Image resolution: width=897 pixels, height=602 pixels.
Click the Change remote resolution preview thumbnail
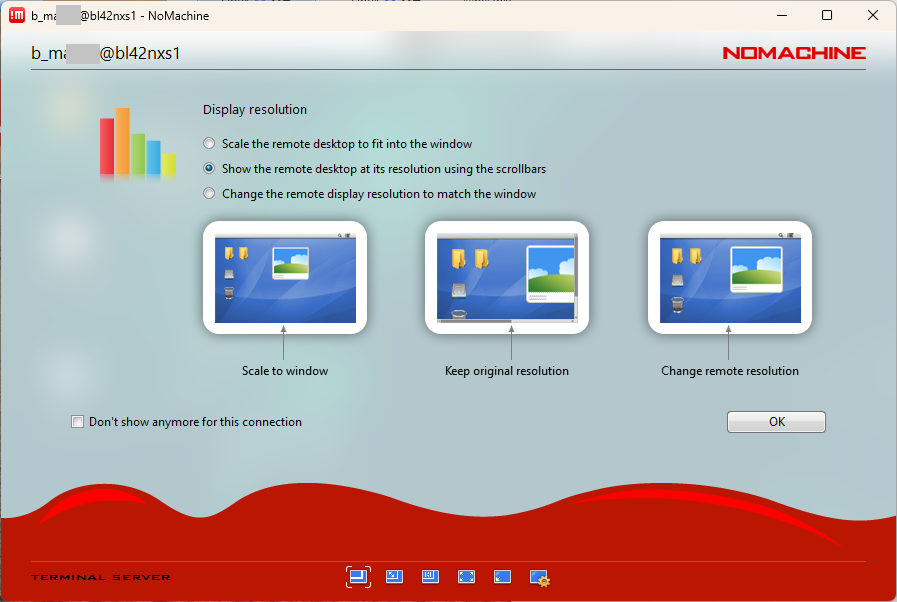(x=730, y=277)
